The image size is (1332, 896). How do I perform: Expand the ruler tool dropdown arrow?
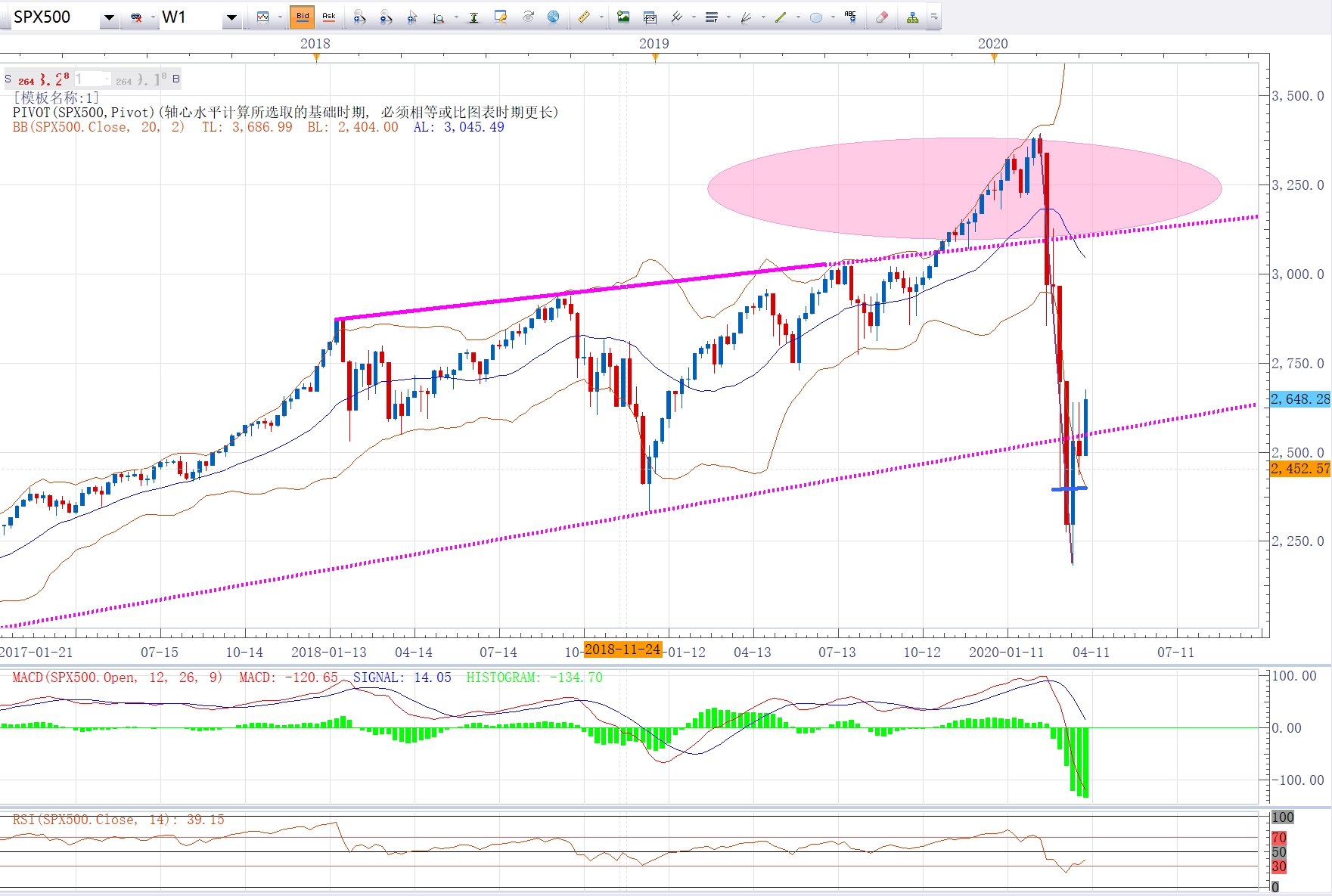pos(601,17)
